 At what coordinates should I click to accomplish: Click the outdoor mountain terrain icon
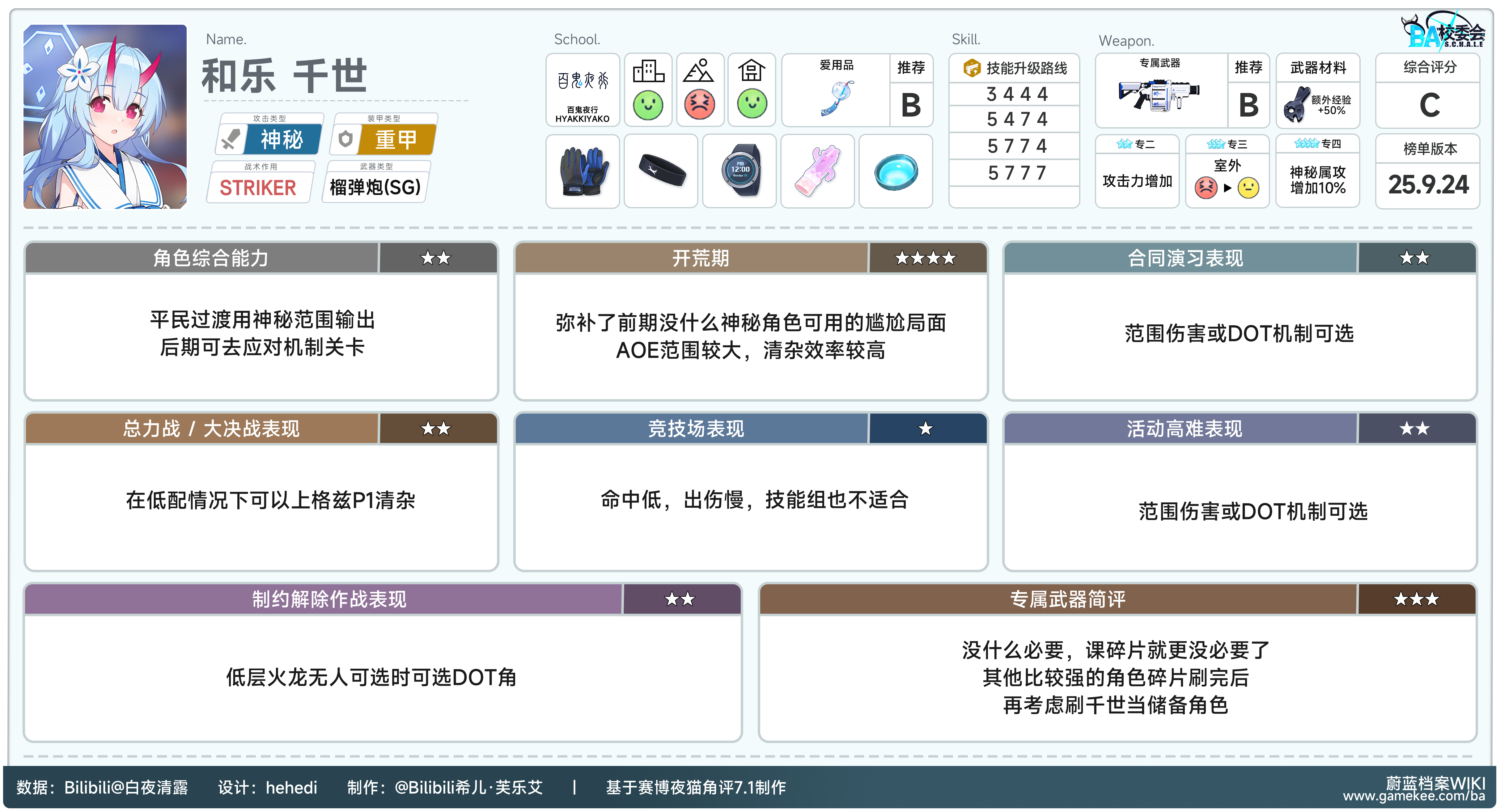tap(699, 72)
